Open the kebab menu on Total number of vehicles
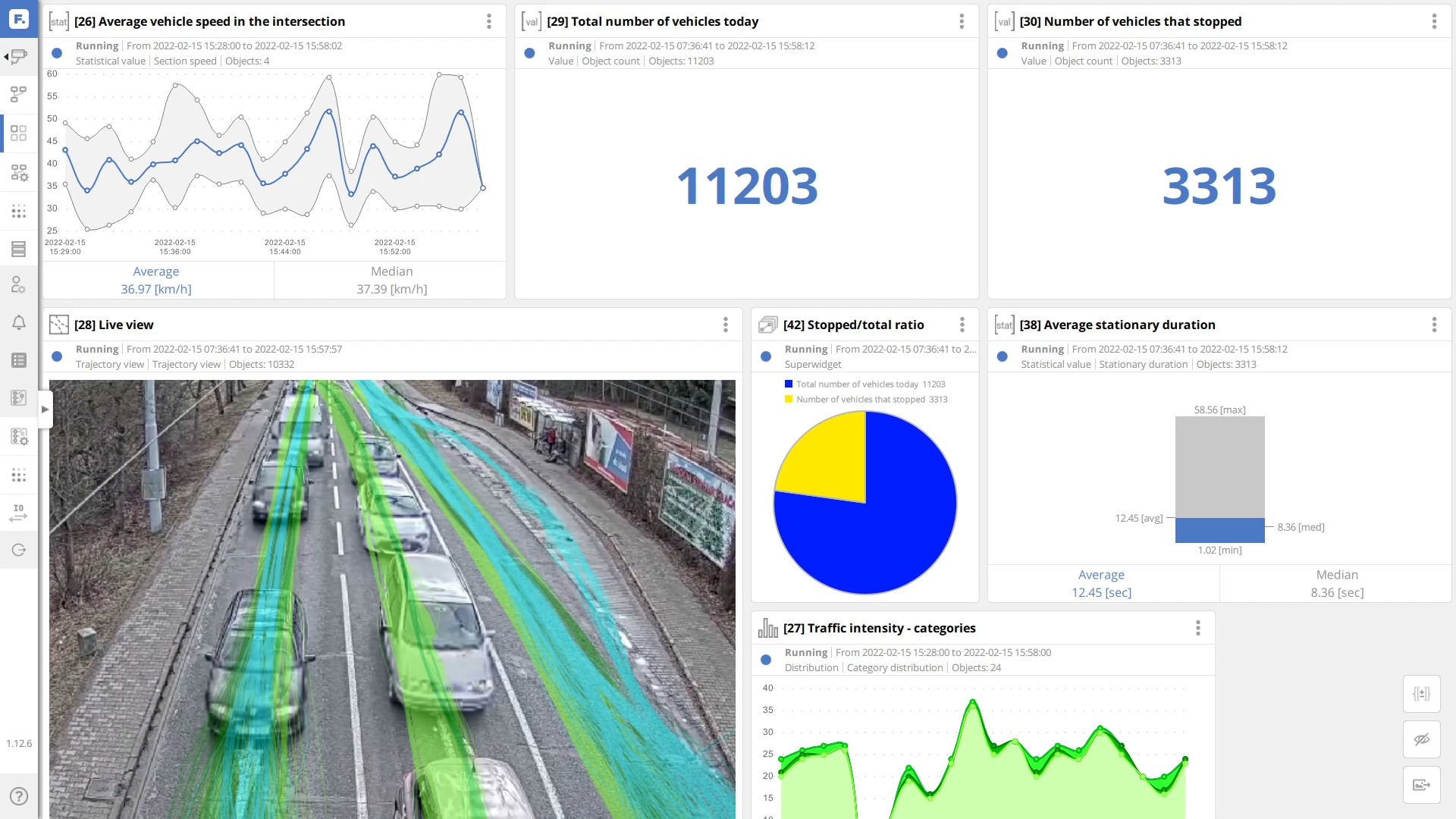The image size is (1456, 819). [x=961, y=21]
